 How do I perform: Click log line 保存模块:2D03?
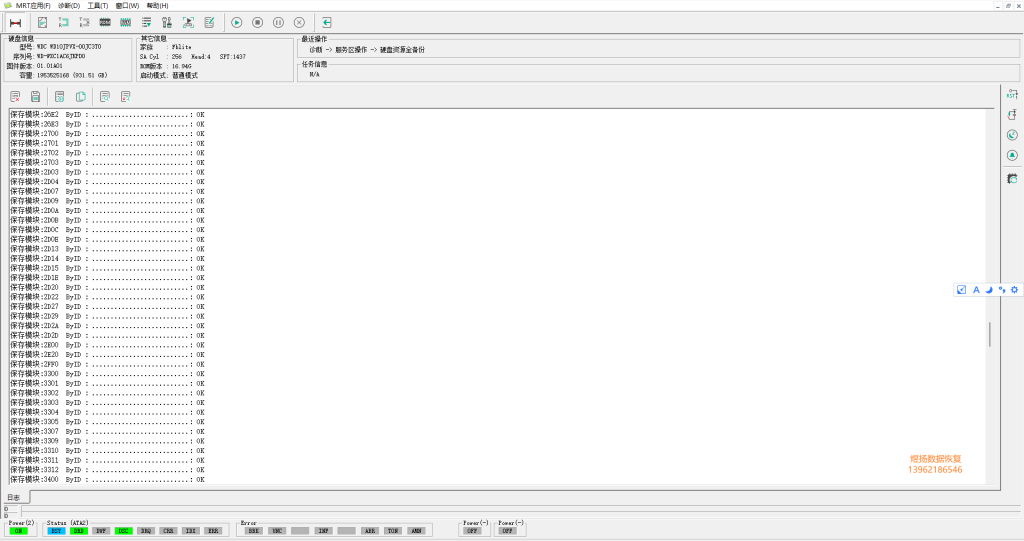tap(107, 172)
